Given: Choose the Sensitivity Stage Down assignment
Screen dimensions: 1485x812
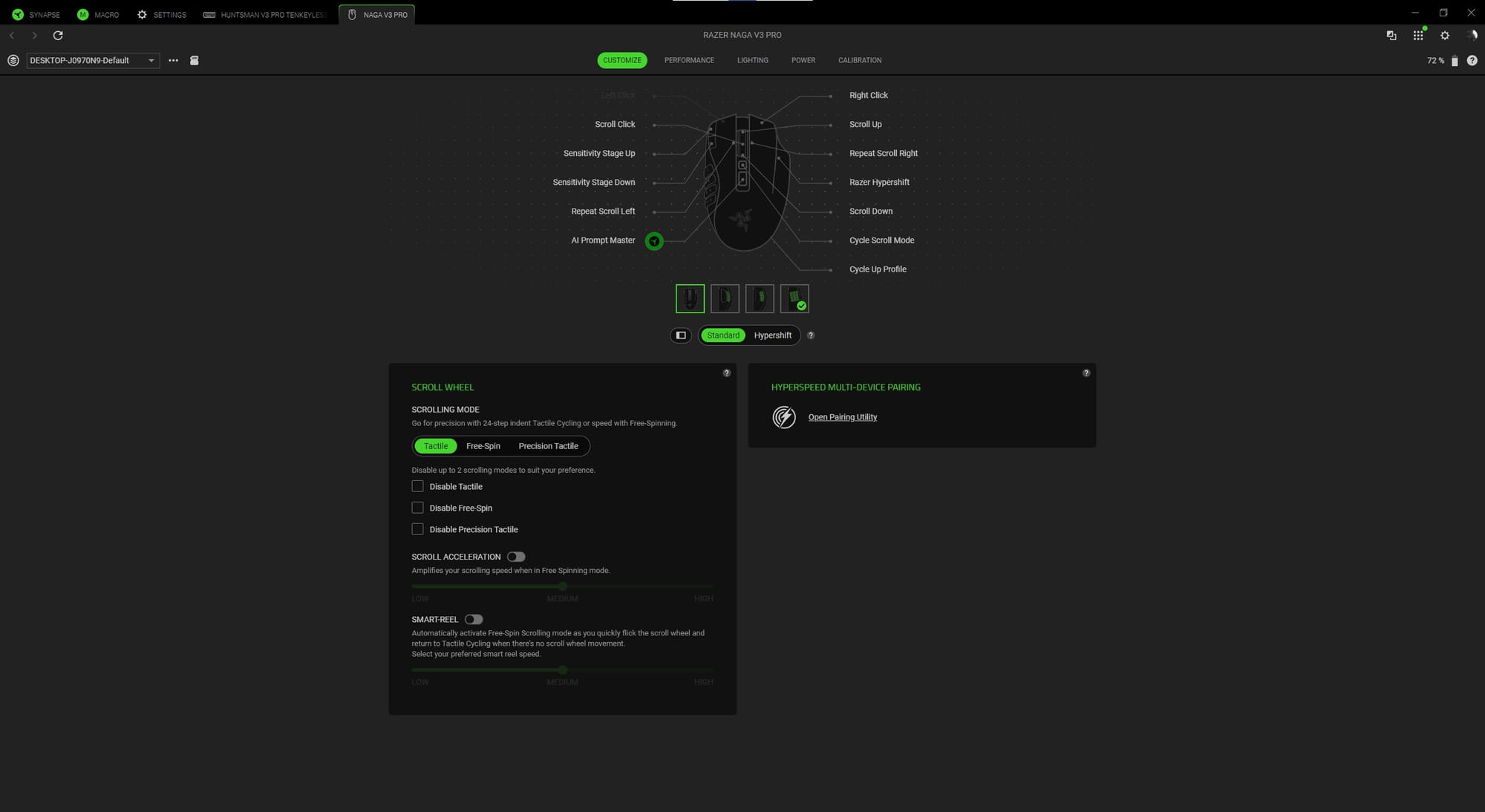Looking at the screenshot, I should tap(594, 183).
